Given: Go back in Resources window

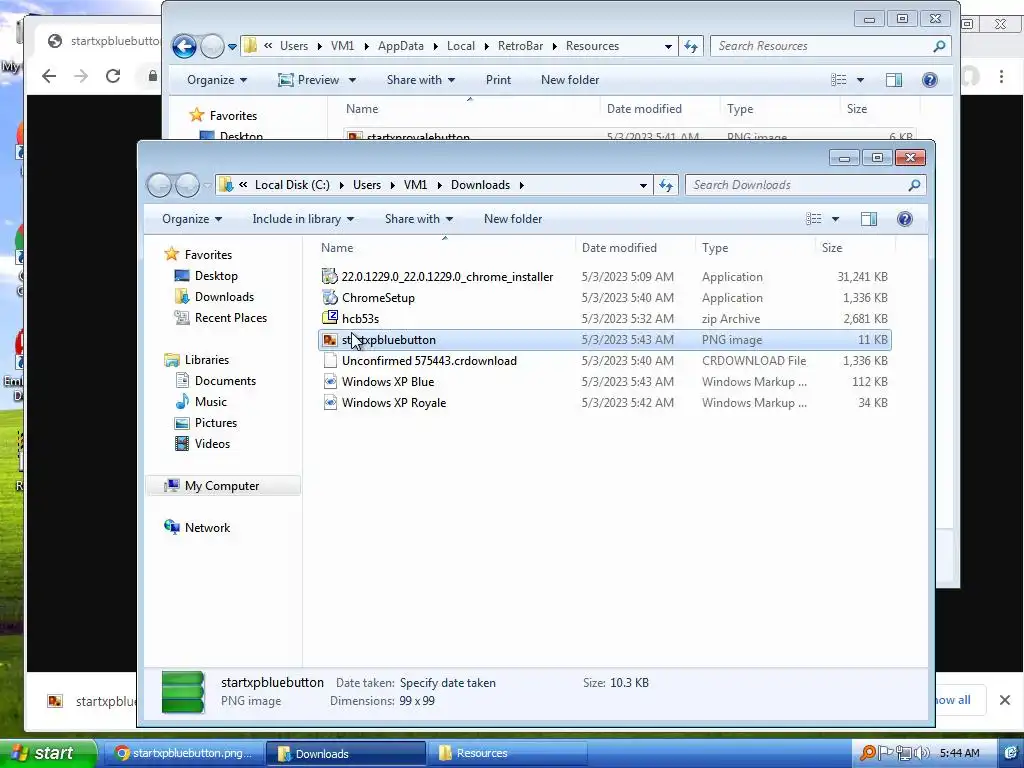Looking at the screenshot, I should [184, 46].
